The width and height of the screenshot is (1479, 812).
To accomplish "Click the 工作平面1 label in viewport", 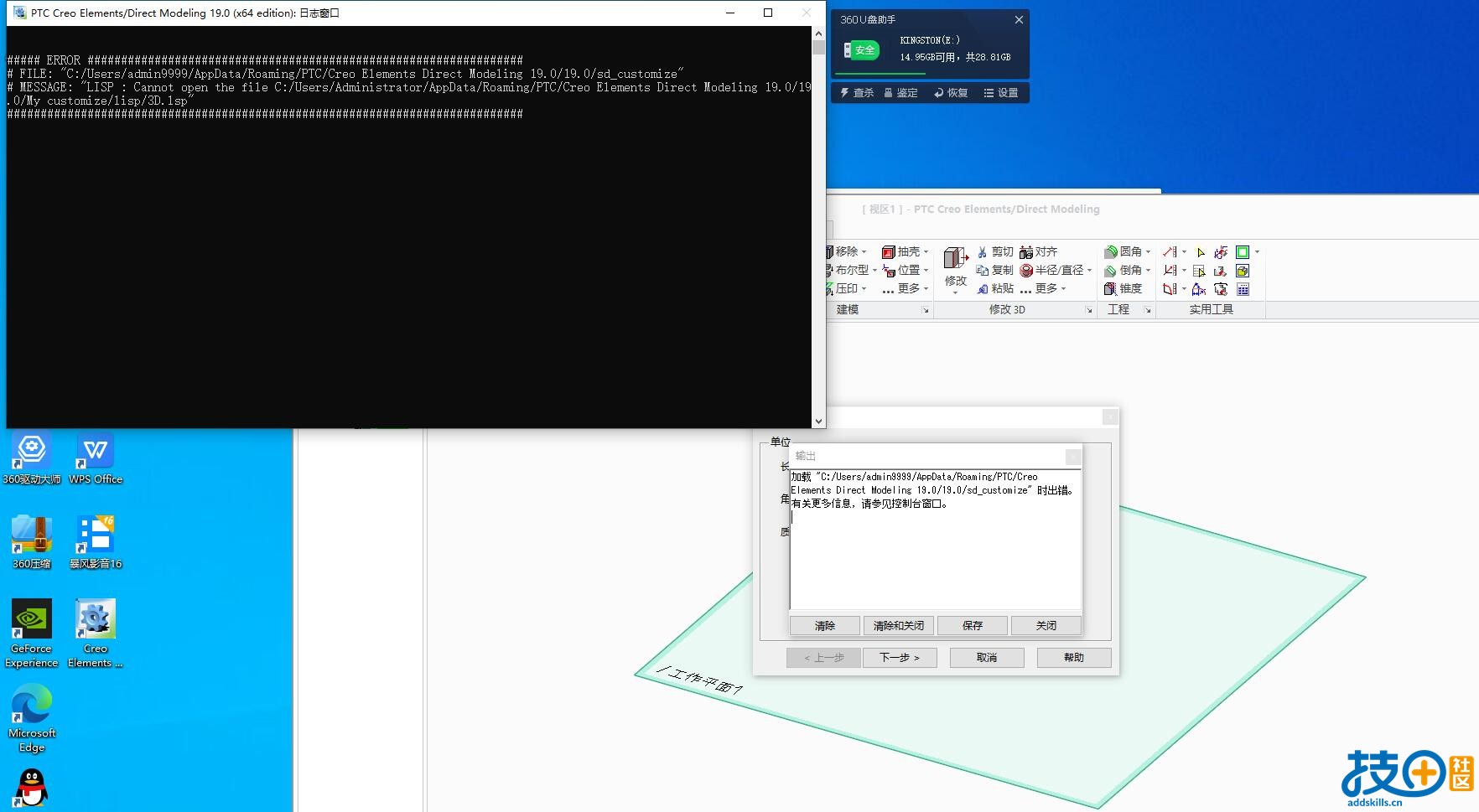I will pyautogui.click(x=700, y=680).
